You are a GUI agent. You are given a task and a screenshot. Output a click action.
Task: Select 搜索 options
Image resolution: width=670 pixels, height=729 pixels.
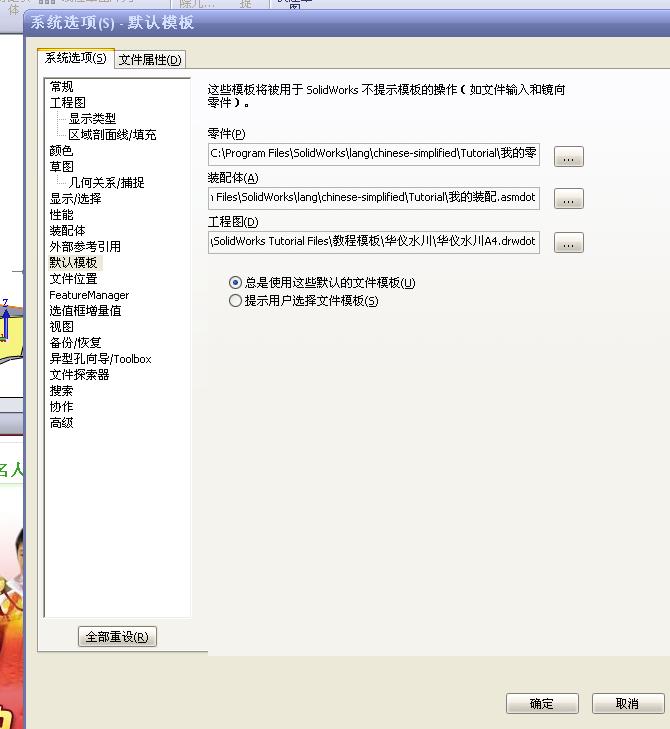point(61,391)
